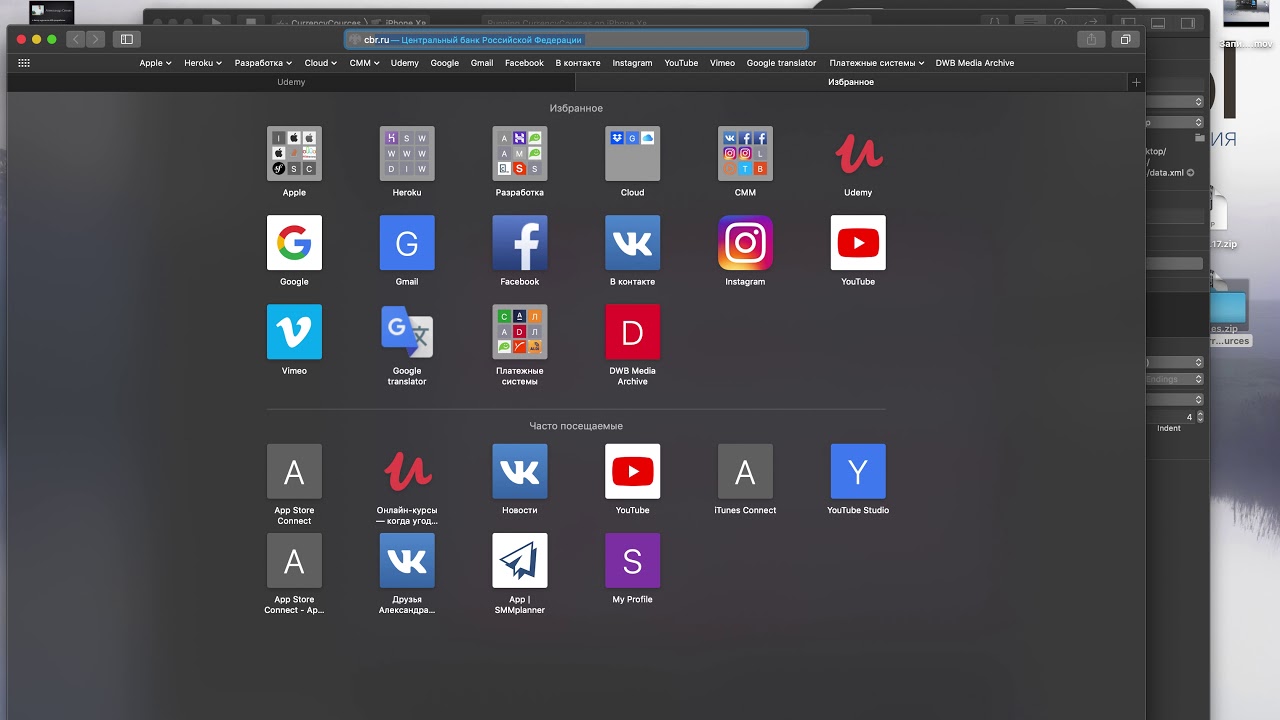Viewport: 1280px width, 720px height.
Task: Click the Show all tabs overview button
Action: [x=1125, y=39]
